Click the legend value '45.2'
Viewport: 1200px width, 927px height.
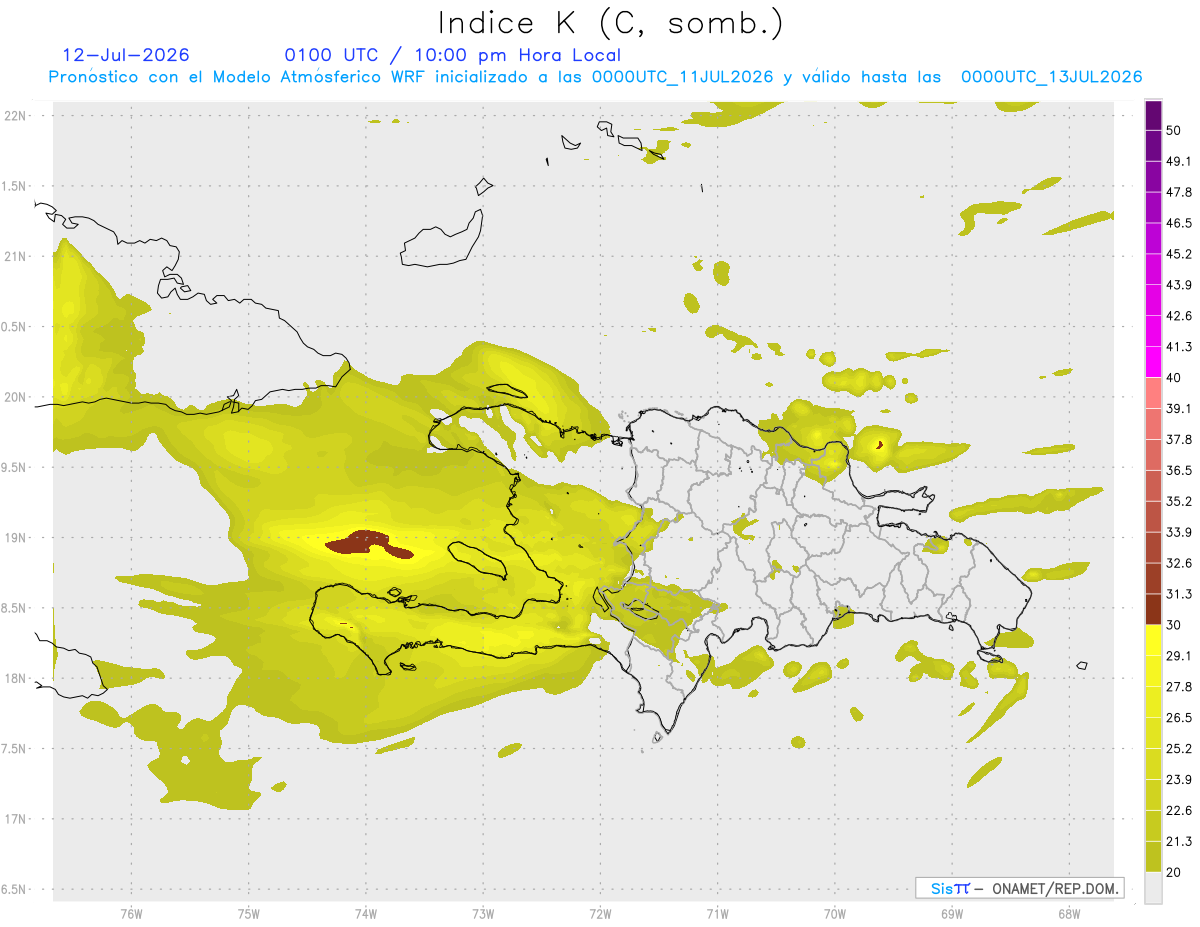pyautogui.click(x=1179, y=254)
